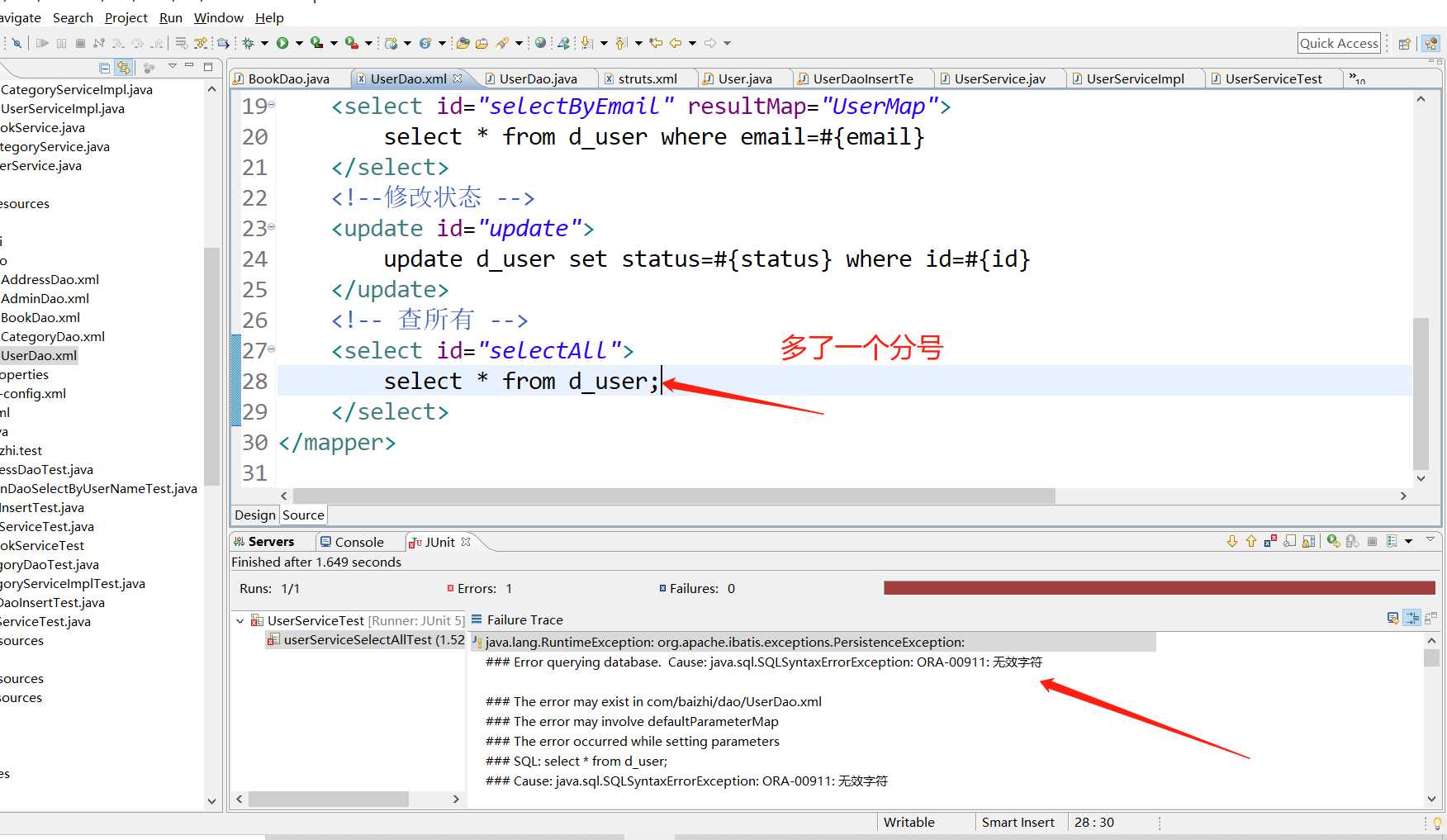1447x840 pixels.
Task: Click the New Server wizard icon
Action: coord(391,43)
